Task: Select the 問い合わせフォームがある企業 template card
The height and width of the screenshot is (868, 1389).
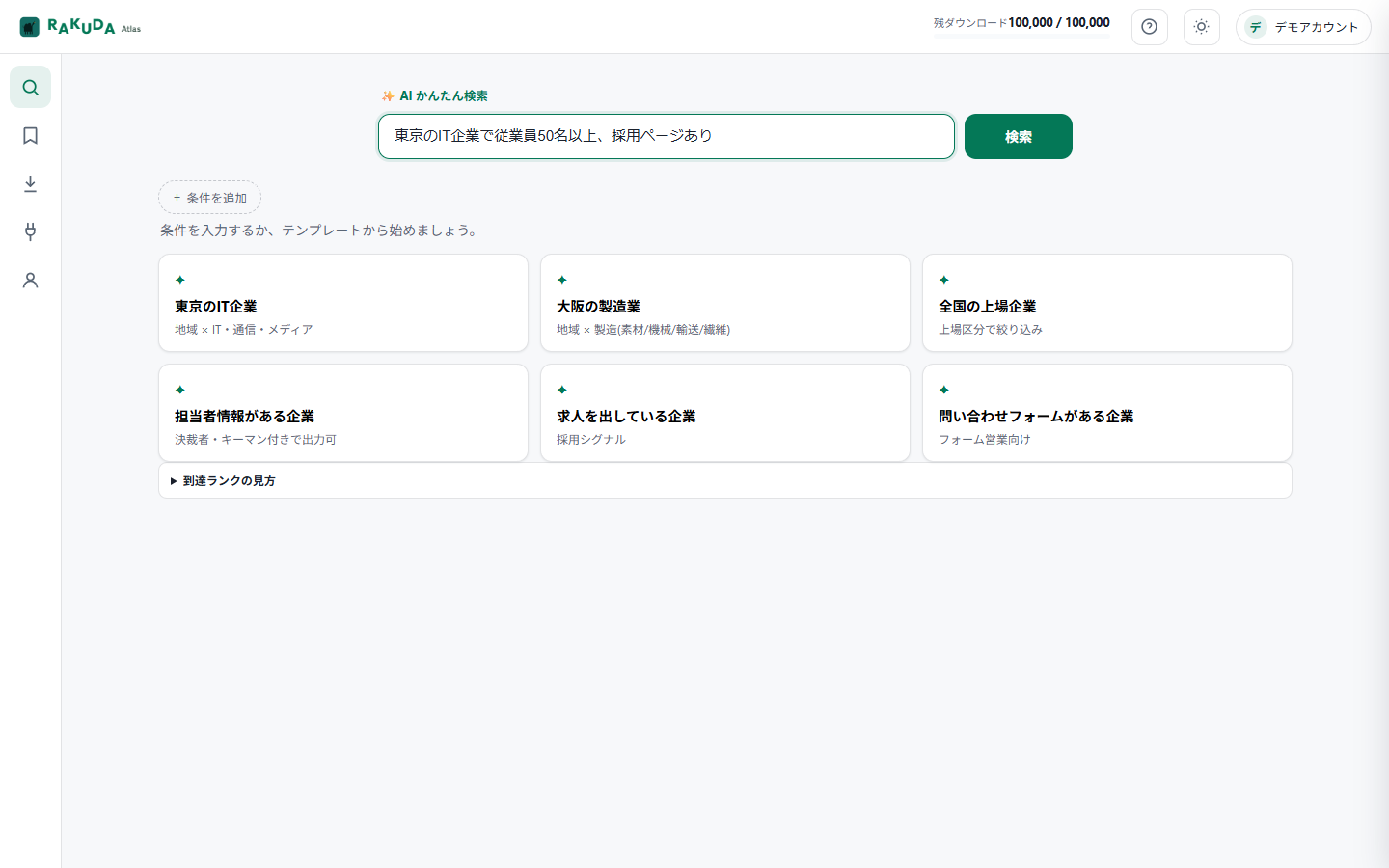Action: (x=1107, y=413)
